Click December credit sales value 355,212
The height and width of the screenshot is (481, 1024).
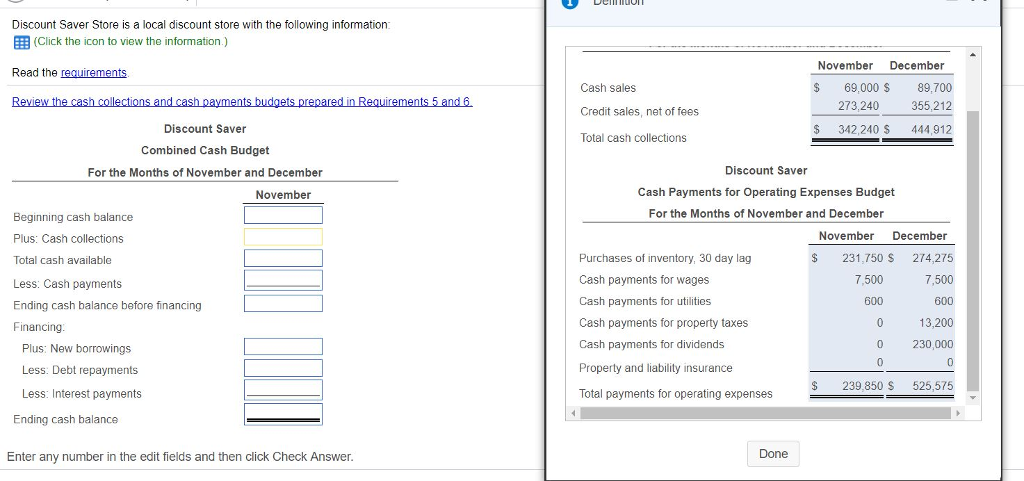932,106
